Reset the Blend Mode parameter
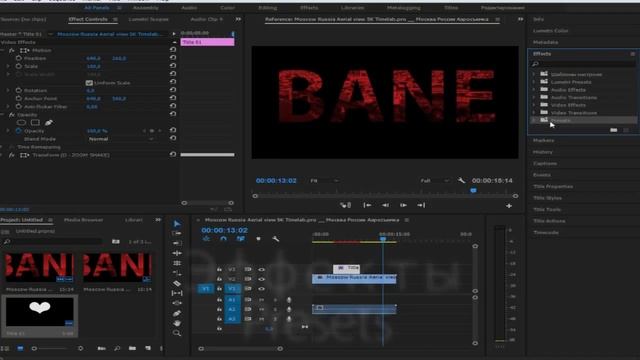The height and width of the screenshot is (360, 640). 173,138
